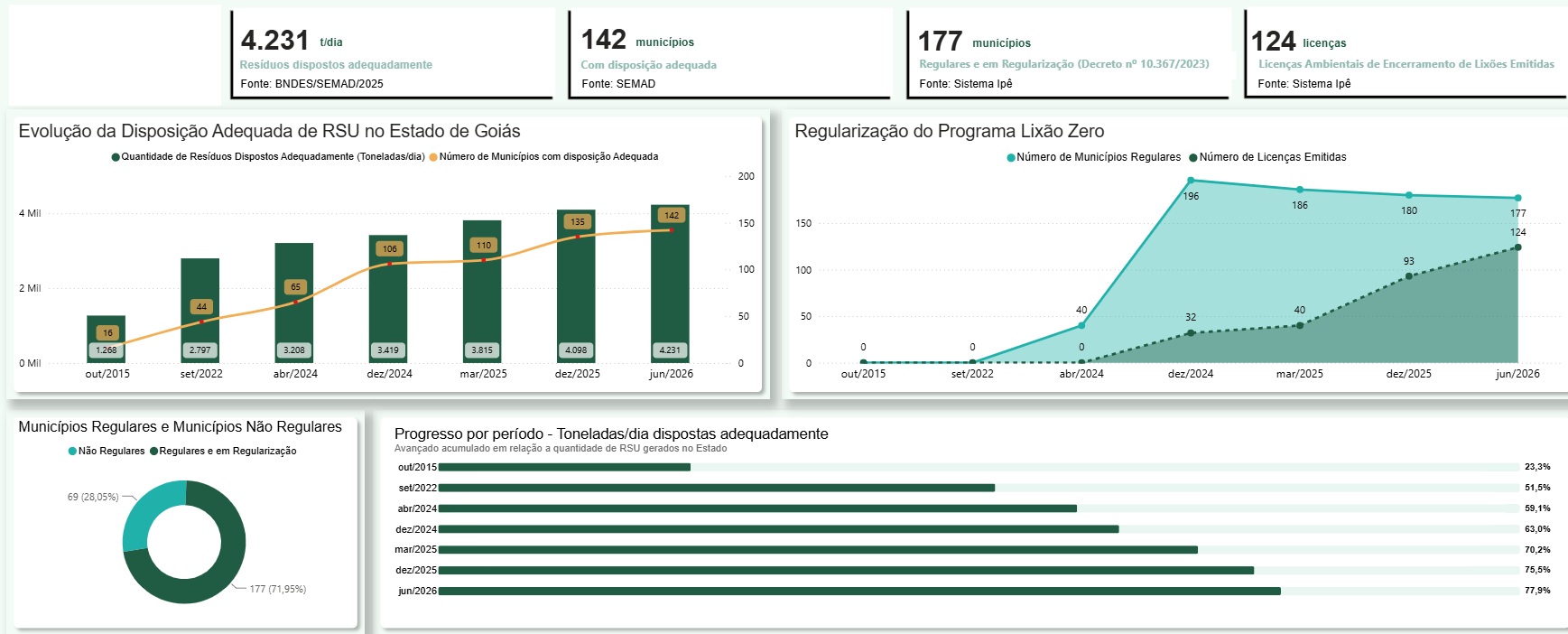Click the orange legend dot for Número de Municípios com disposição
Viewport: 1568px width, 634px height.
point(433,157)
